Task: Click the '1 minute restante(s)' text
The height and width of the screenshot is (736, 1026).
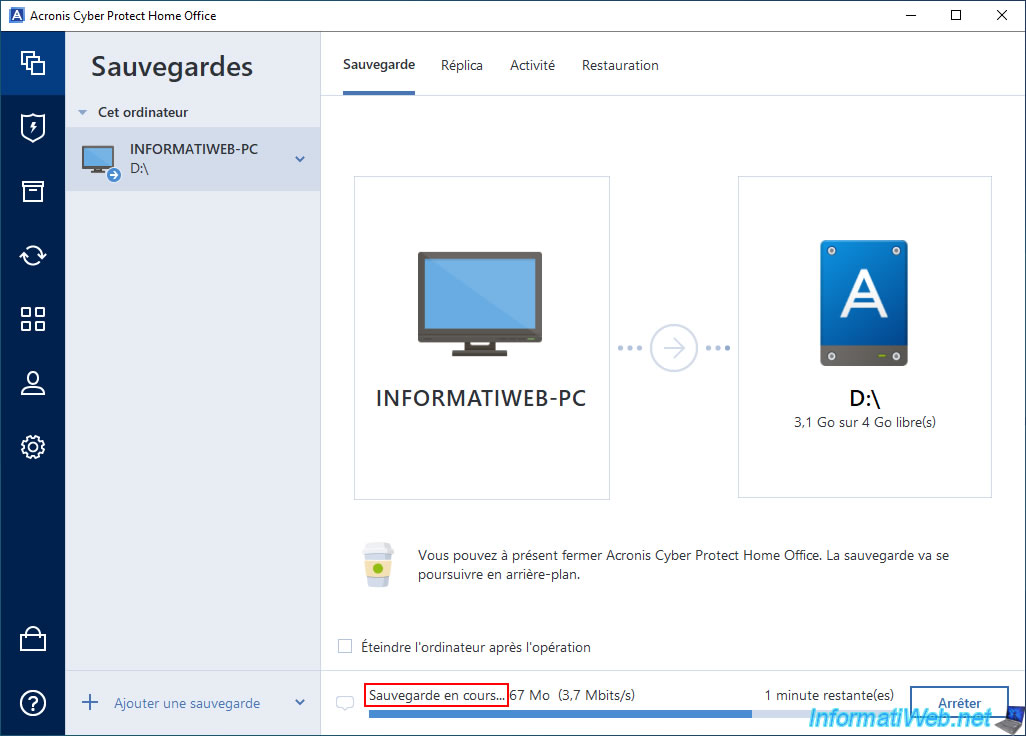Action: tap(829, 695)
